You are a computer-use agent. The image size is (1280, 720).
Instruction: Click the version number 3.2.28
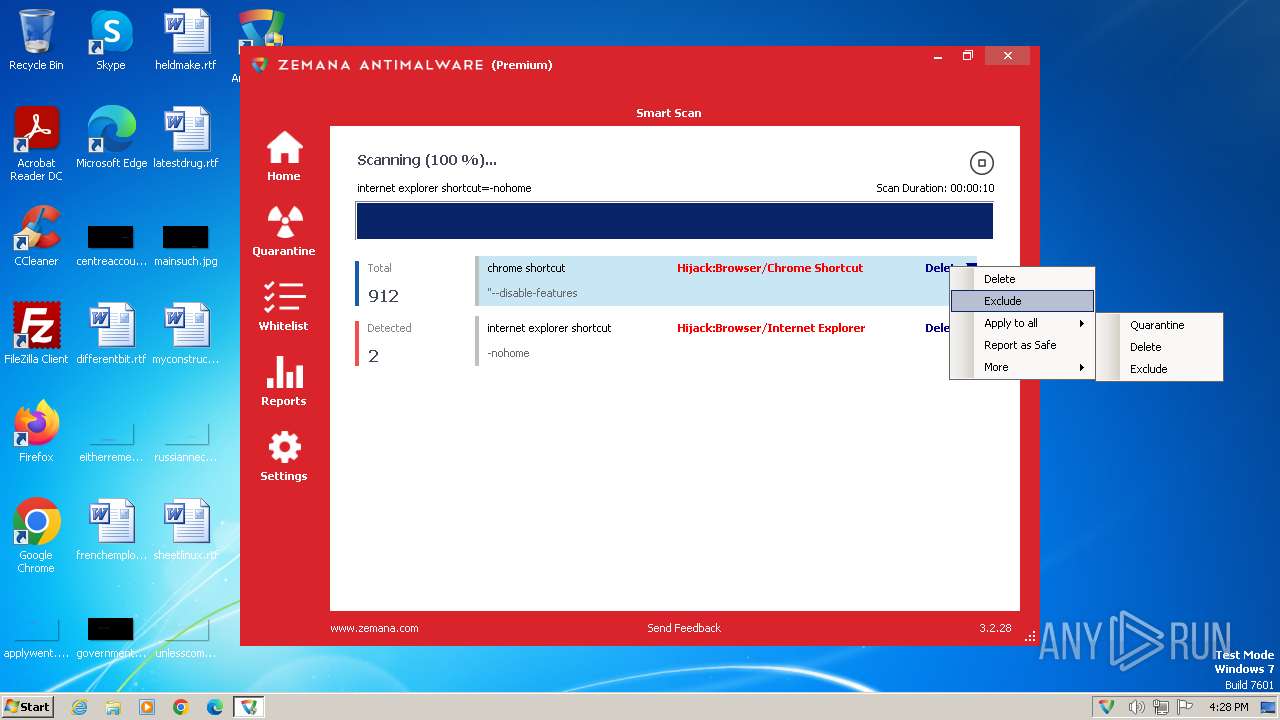click(x=995, y=628)
